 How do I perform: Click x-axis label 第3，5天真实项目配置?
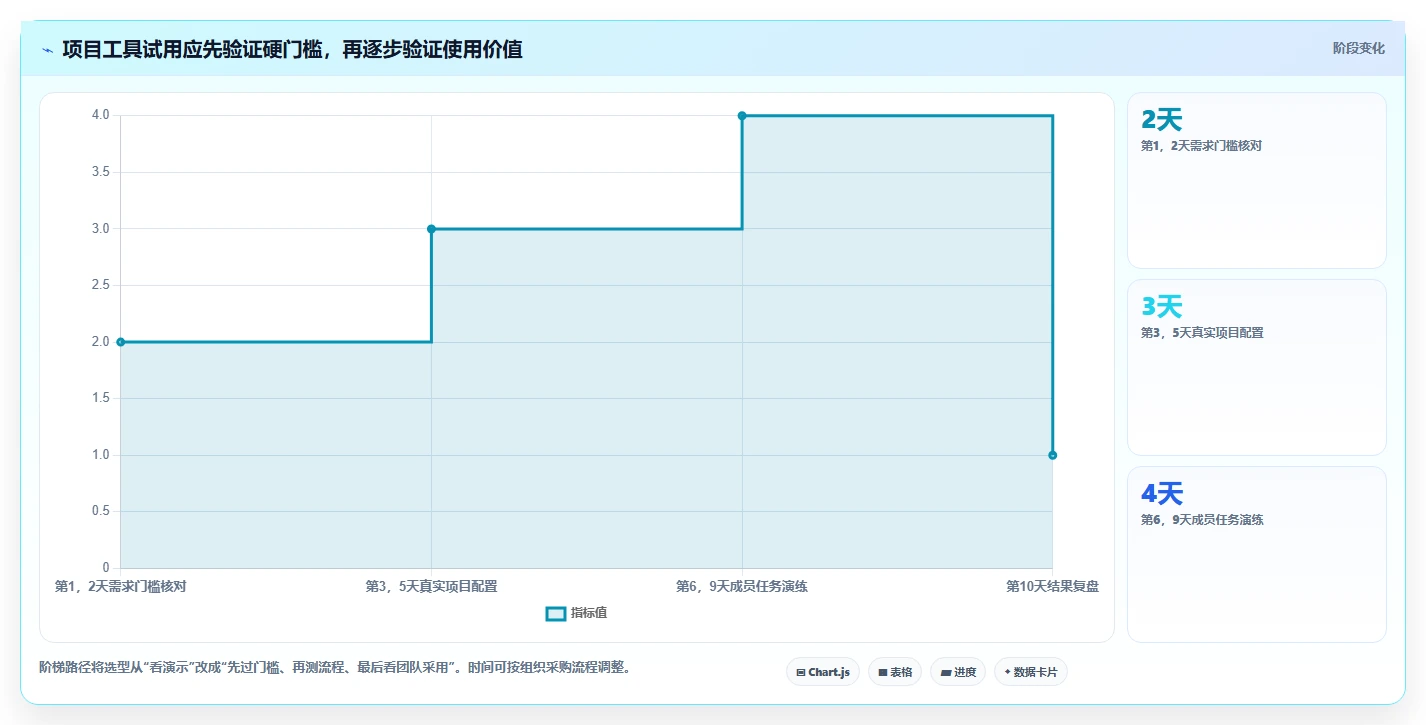click(431, 586)
